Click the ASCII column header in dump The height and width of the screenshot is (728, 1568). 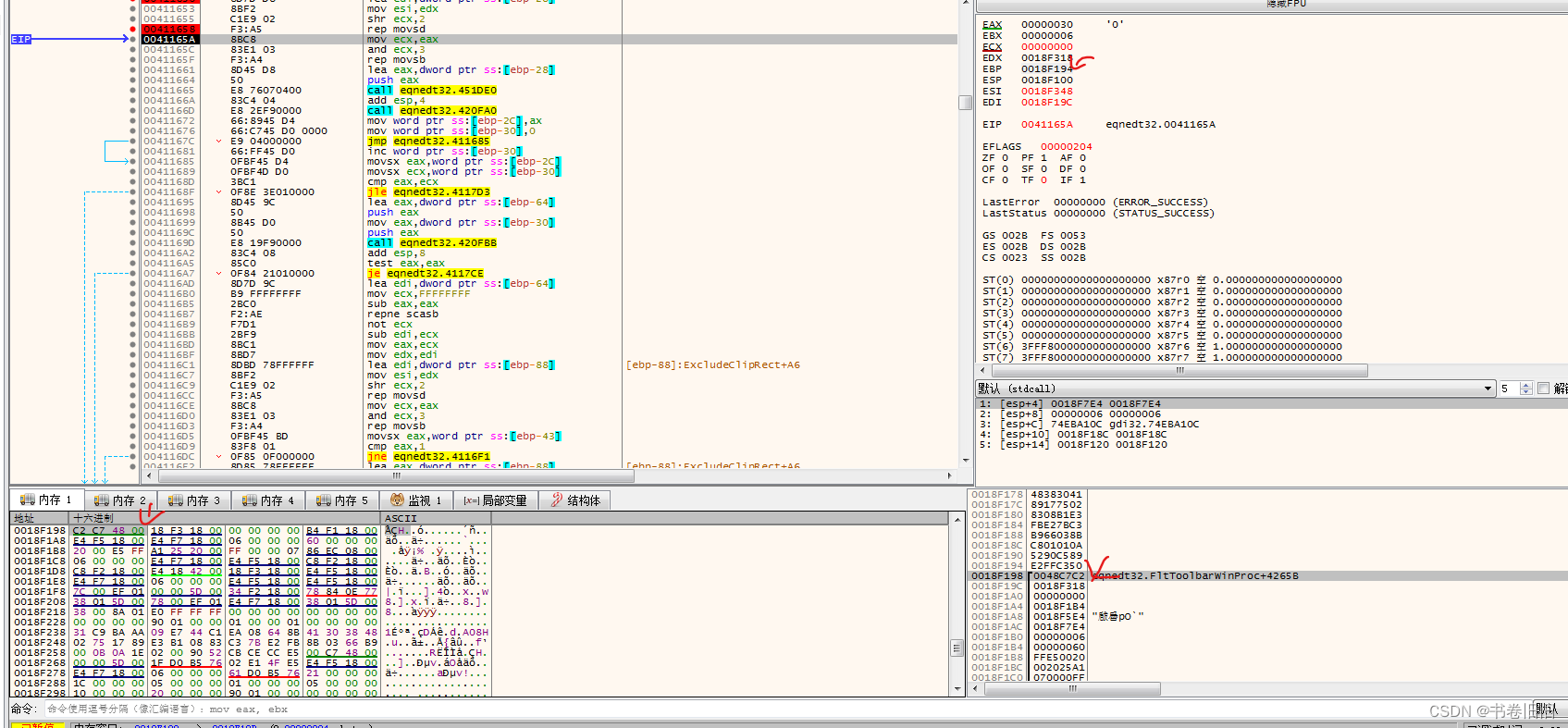pyautogui.click(x=436, y=518)
